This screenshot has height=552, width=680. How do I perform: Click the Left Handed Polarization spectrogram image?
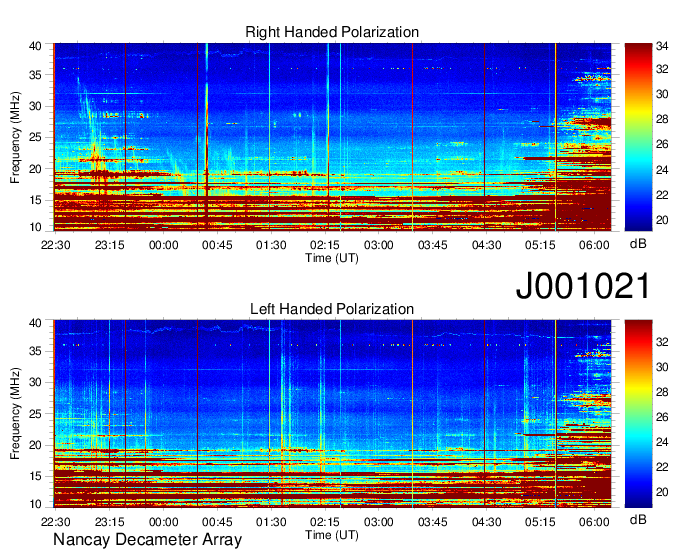click(332, 414)
